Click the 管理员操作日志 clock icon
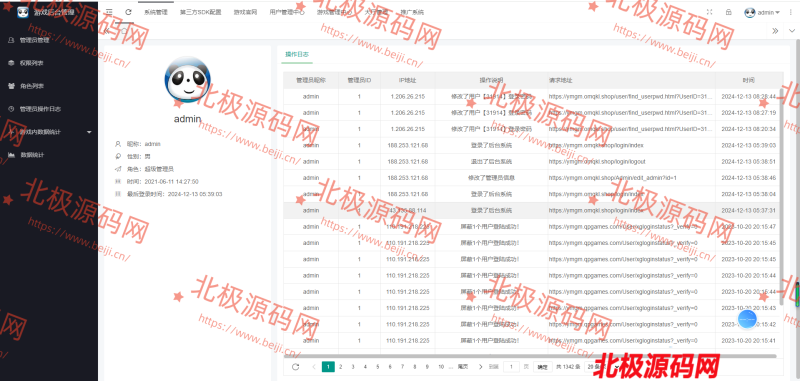The image size is (800, 381). (11, 109)
